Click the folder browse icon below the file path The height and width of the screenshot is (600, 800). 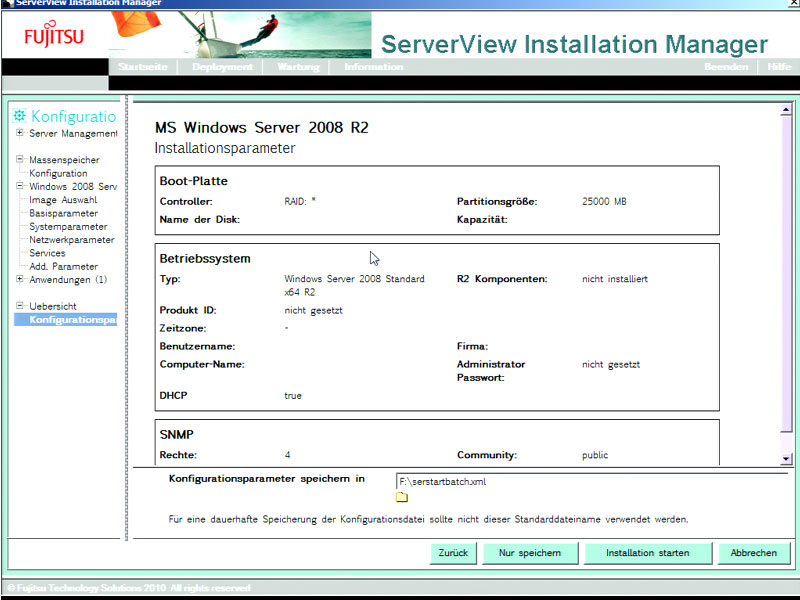point(402,497)
